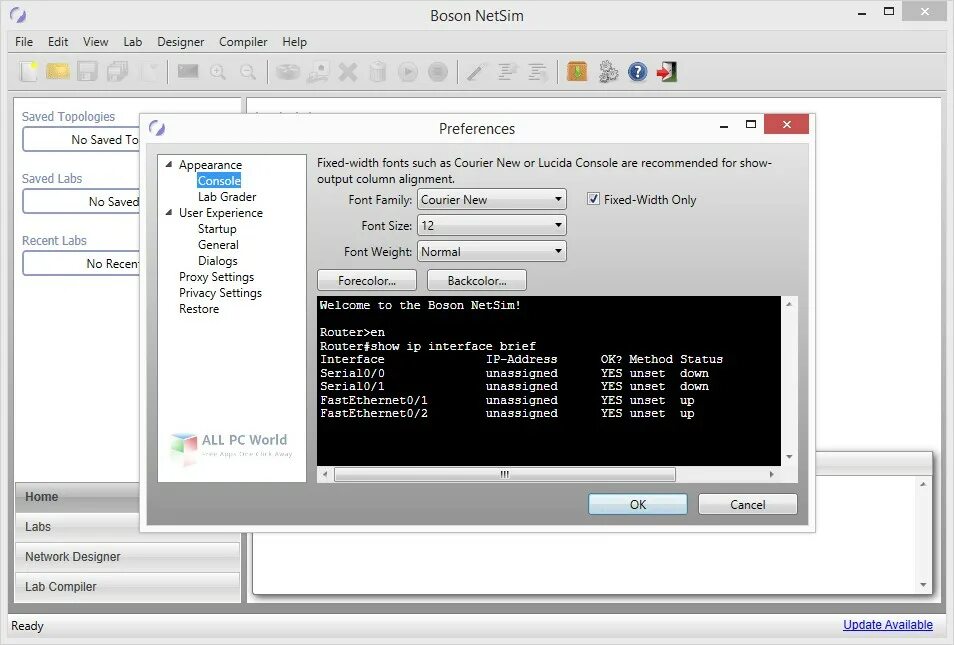
Task: Collapse the User Experience tree node
Action: click(x=169, y=212)
